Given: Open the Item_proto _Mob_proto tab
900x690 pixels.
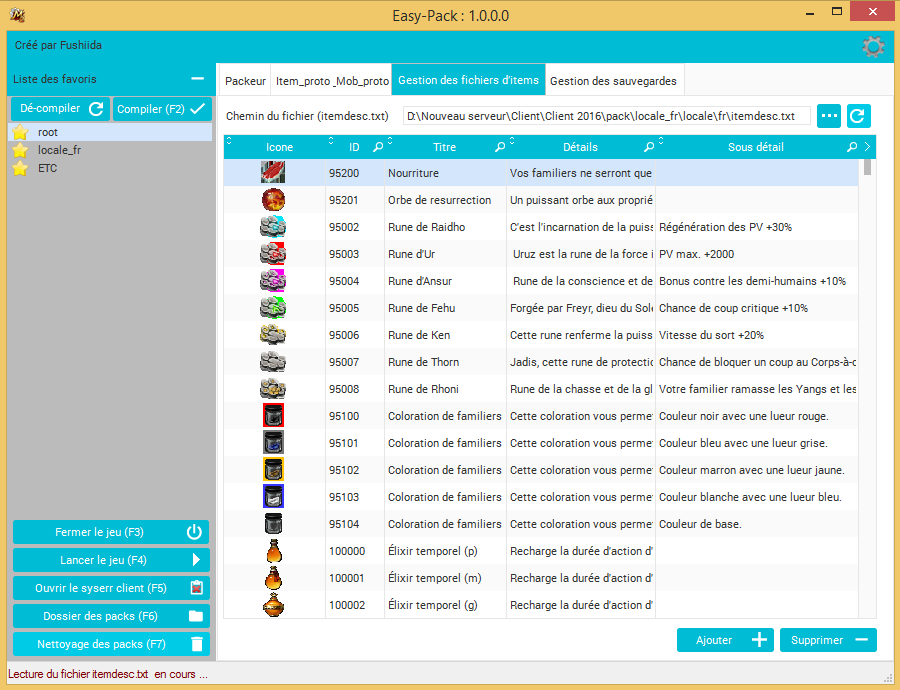Looking at the screenshot, I should click(332, 81).
